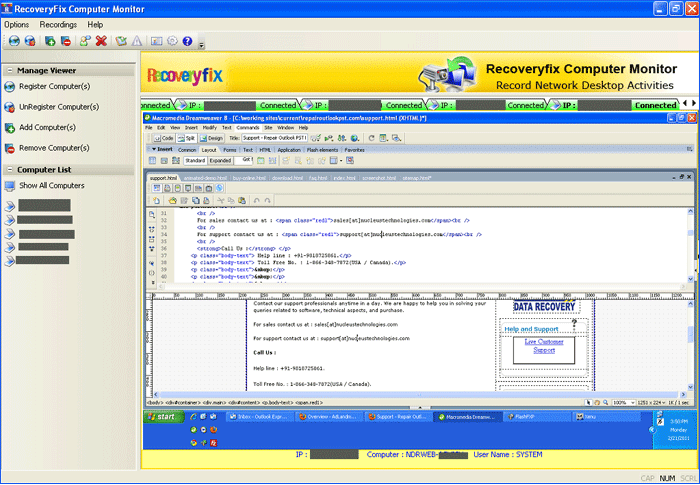Select the last redacted computer in list
This screenshot has height=485, width=700.
[37, 260]
